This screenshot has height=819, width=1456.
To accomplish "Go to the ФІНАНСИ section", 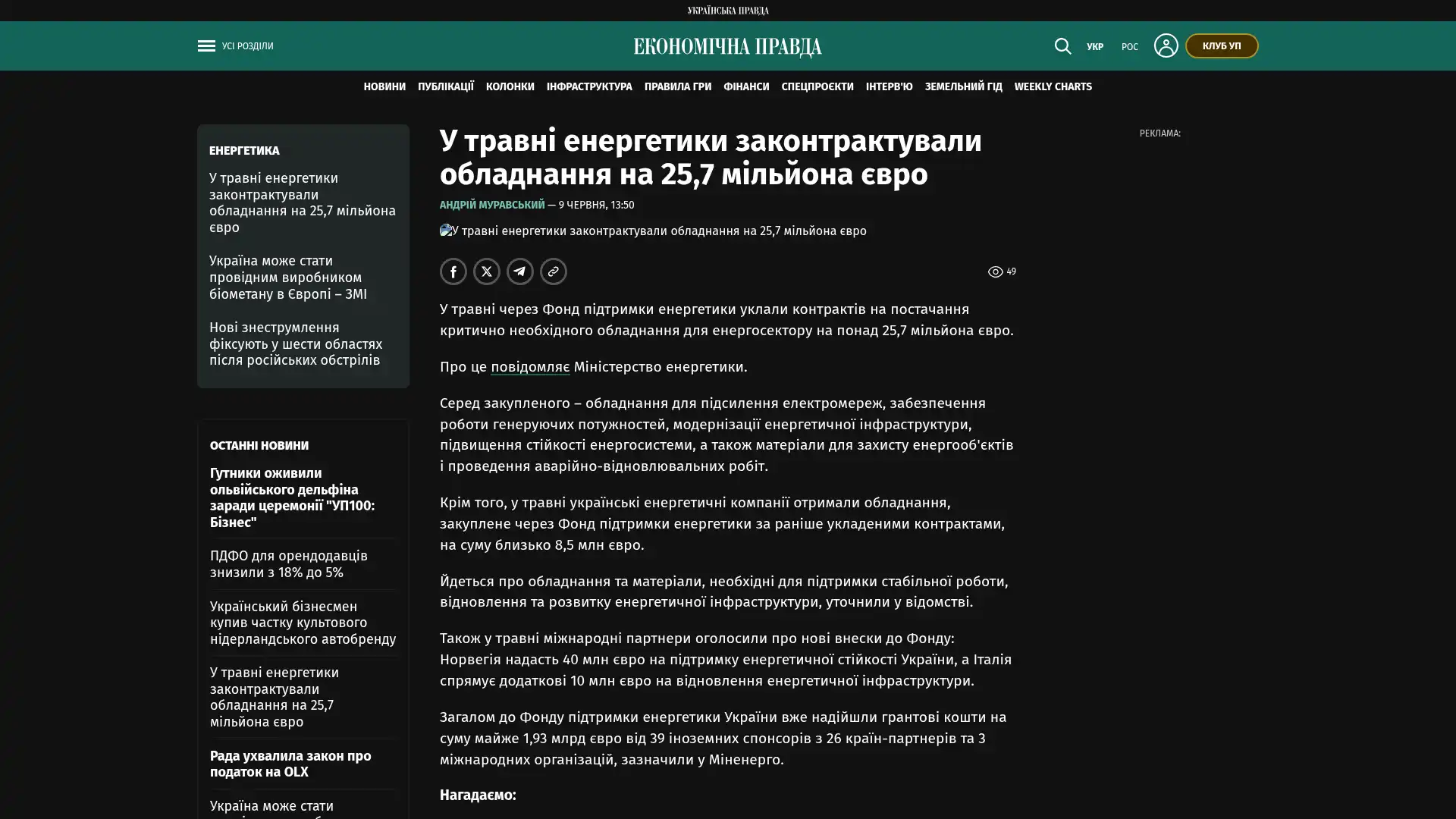I will [745, 87].
